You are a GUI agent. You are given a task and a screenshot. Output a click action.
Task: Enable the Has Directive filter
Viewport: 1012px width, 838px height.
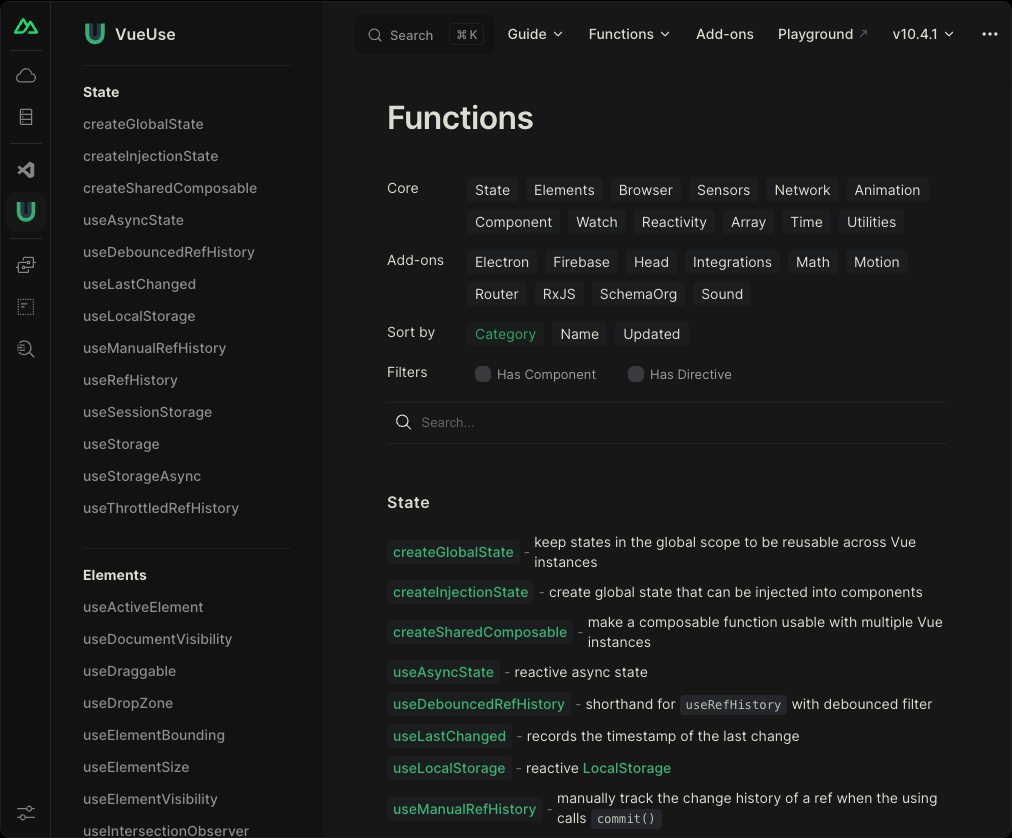(x=636, y=374)
